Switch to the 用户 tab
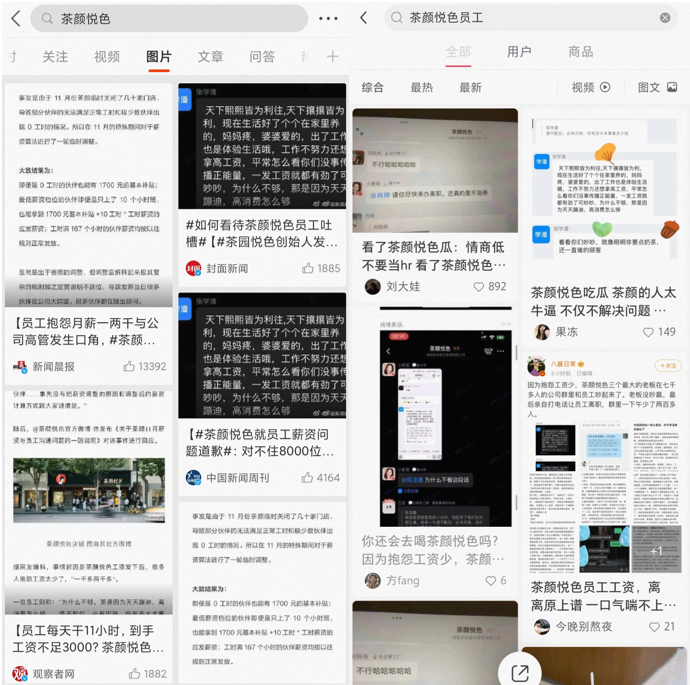This screenshot has width=690, height=685. [x=519, y=52]
